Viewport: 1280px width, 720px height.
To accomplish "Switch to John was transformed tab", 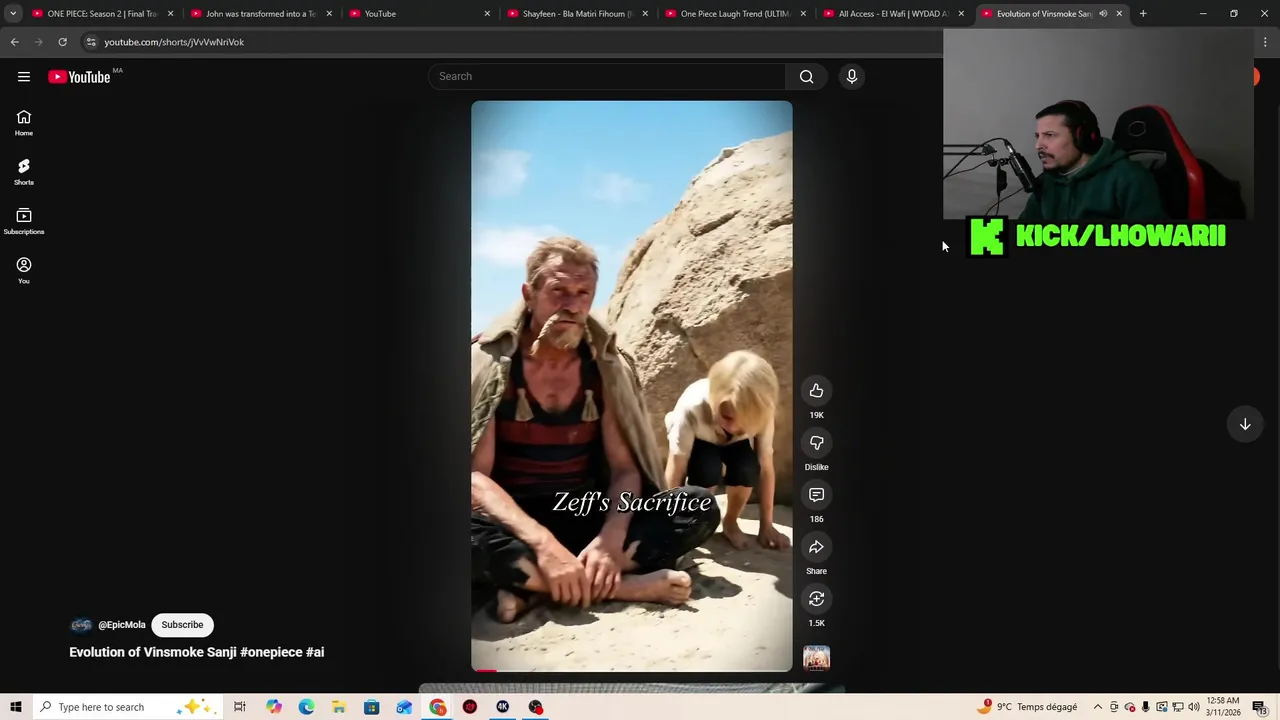I will (260, 14).
